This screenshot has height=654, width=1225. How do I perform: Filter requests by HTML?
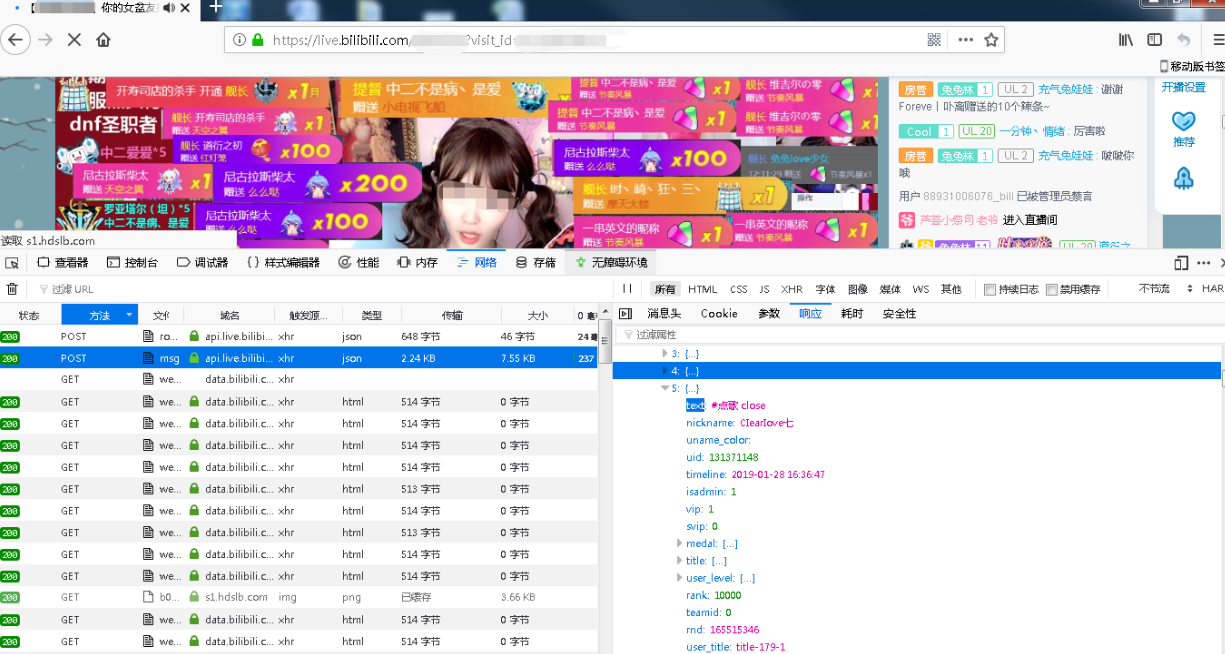[703, 289]
